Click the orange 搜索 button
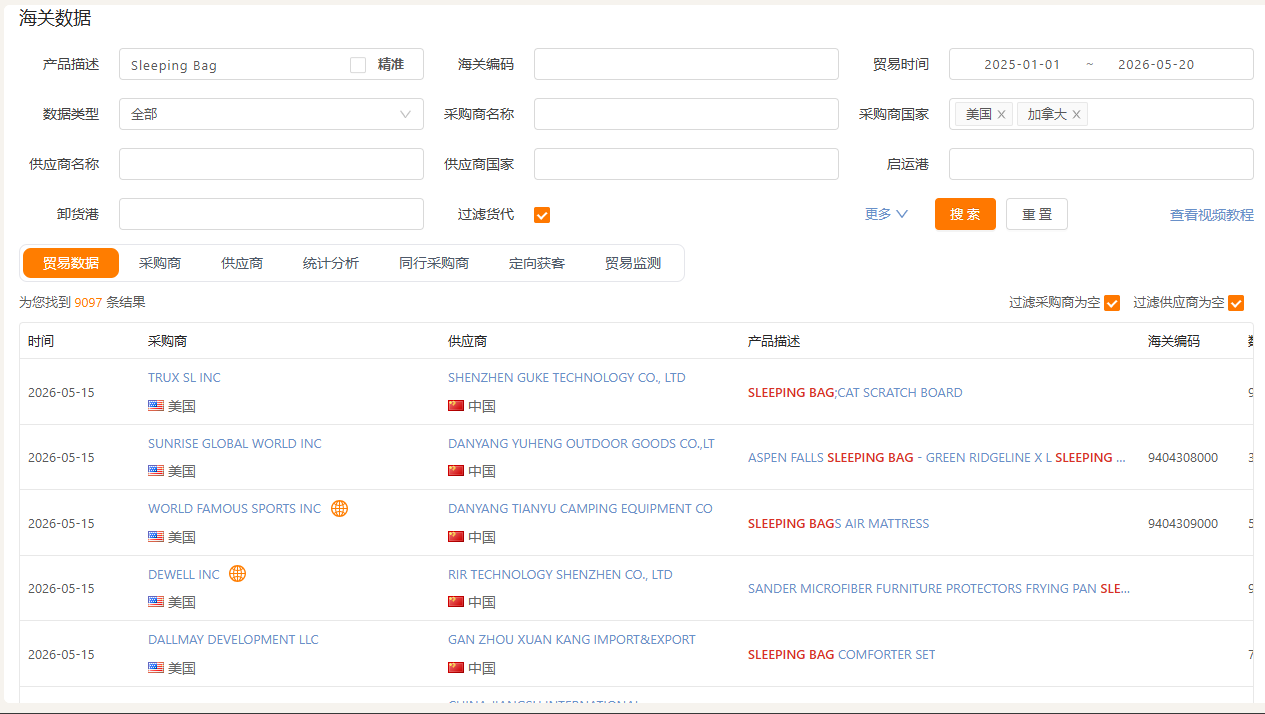The width and height of the screenshot is (1265, 714). (x=965, y=214)
